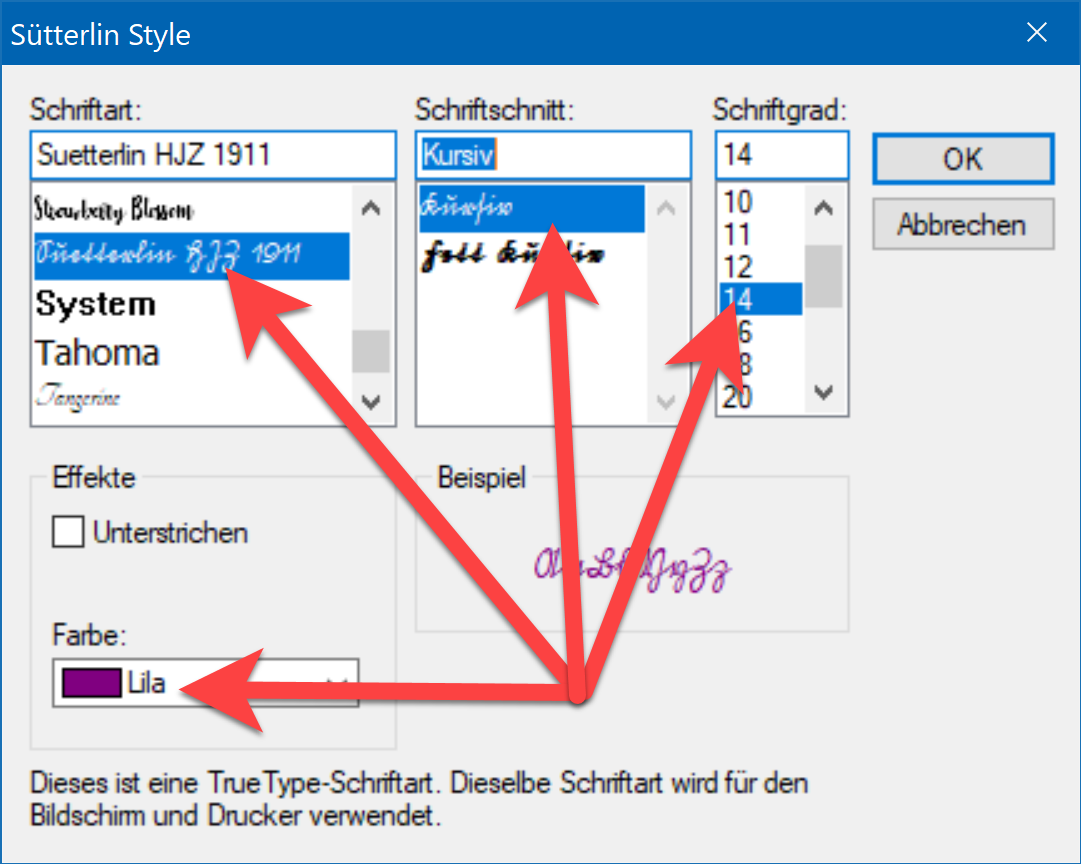Click the Schriftgrad number input field
Image resolution: width=1081 pixels, height=864 pixels.
tap(781, 154)
